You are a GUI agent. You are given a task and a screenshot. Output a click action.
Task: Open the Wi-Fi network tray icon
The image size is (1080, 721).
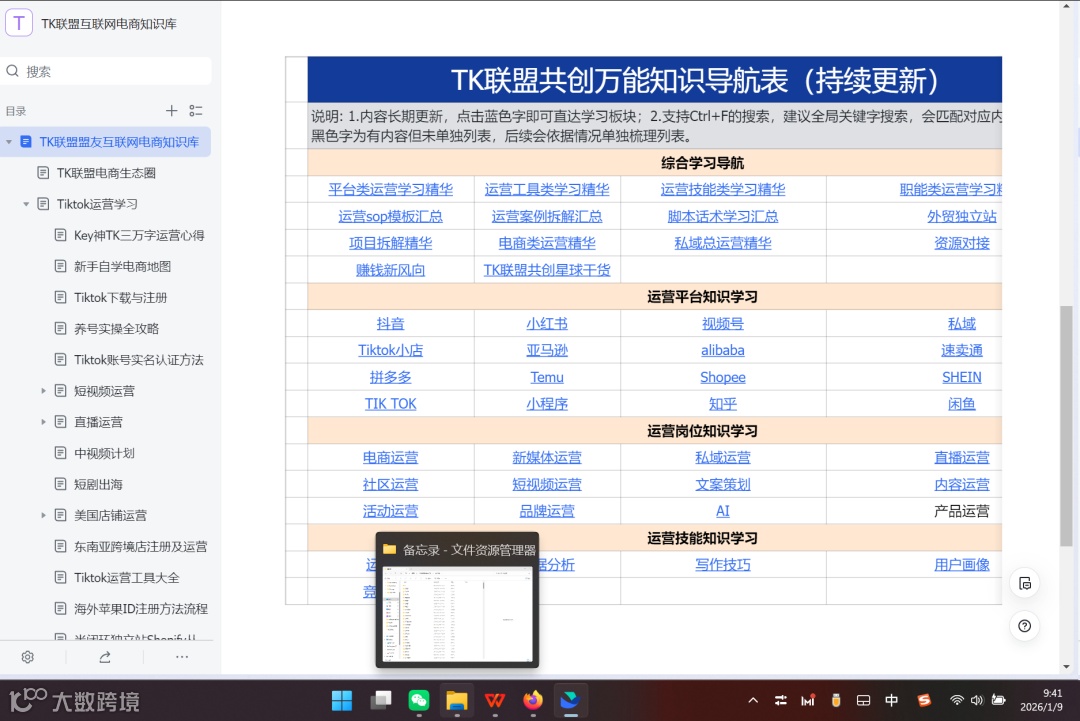[x=957, y=700]
